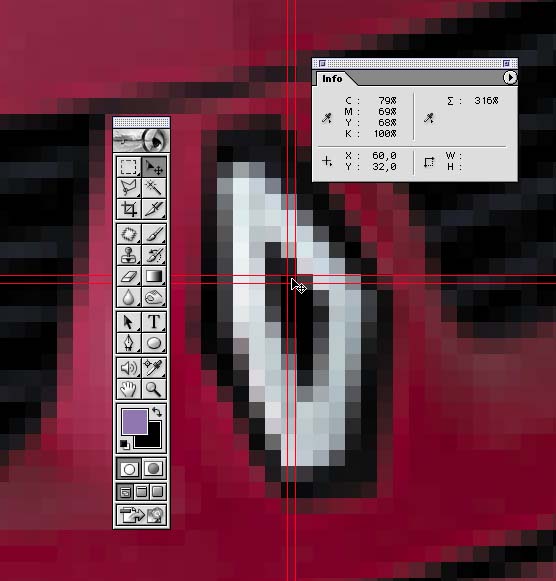Reset to default black and white colors
The width and height of the screenshot is (556, 581).
tap(124, 444)
